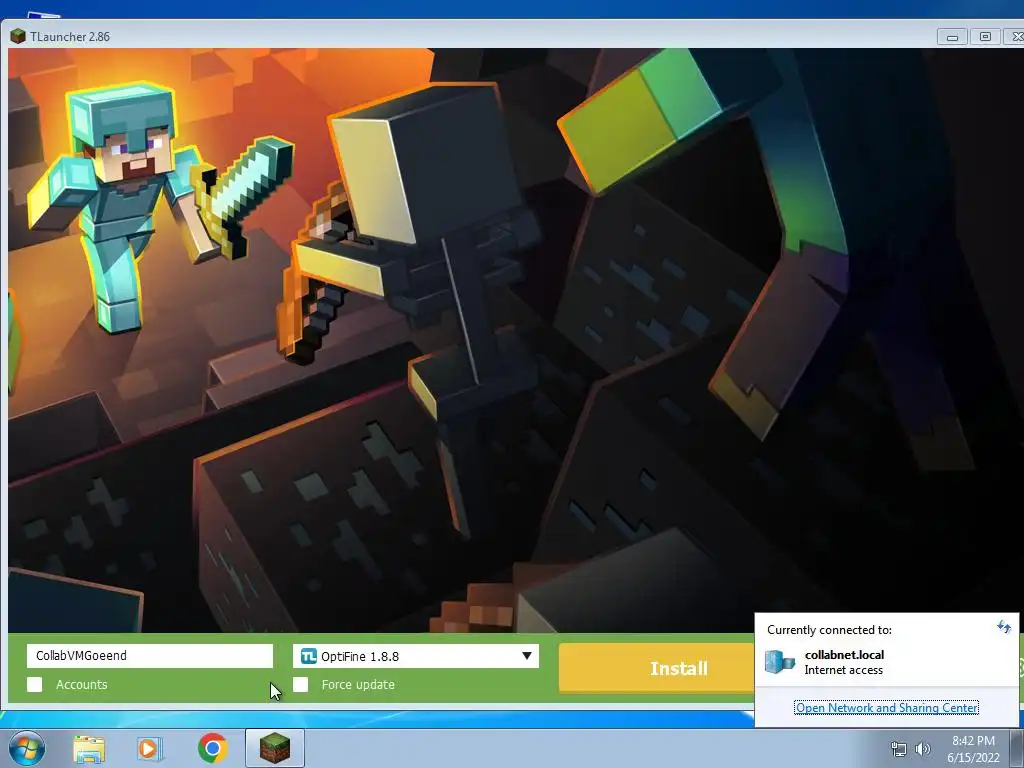Switch to TLauncher taskbar grass block icon
1024x768 pixels.
(275, 748)
